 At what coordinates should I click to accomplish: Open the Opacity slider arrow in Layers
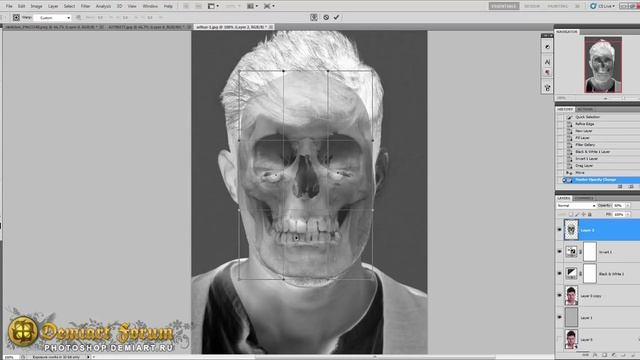click(628, 206)
